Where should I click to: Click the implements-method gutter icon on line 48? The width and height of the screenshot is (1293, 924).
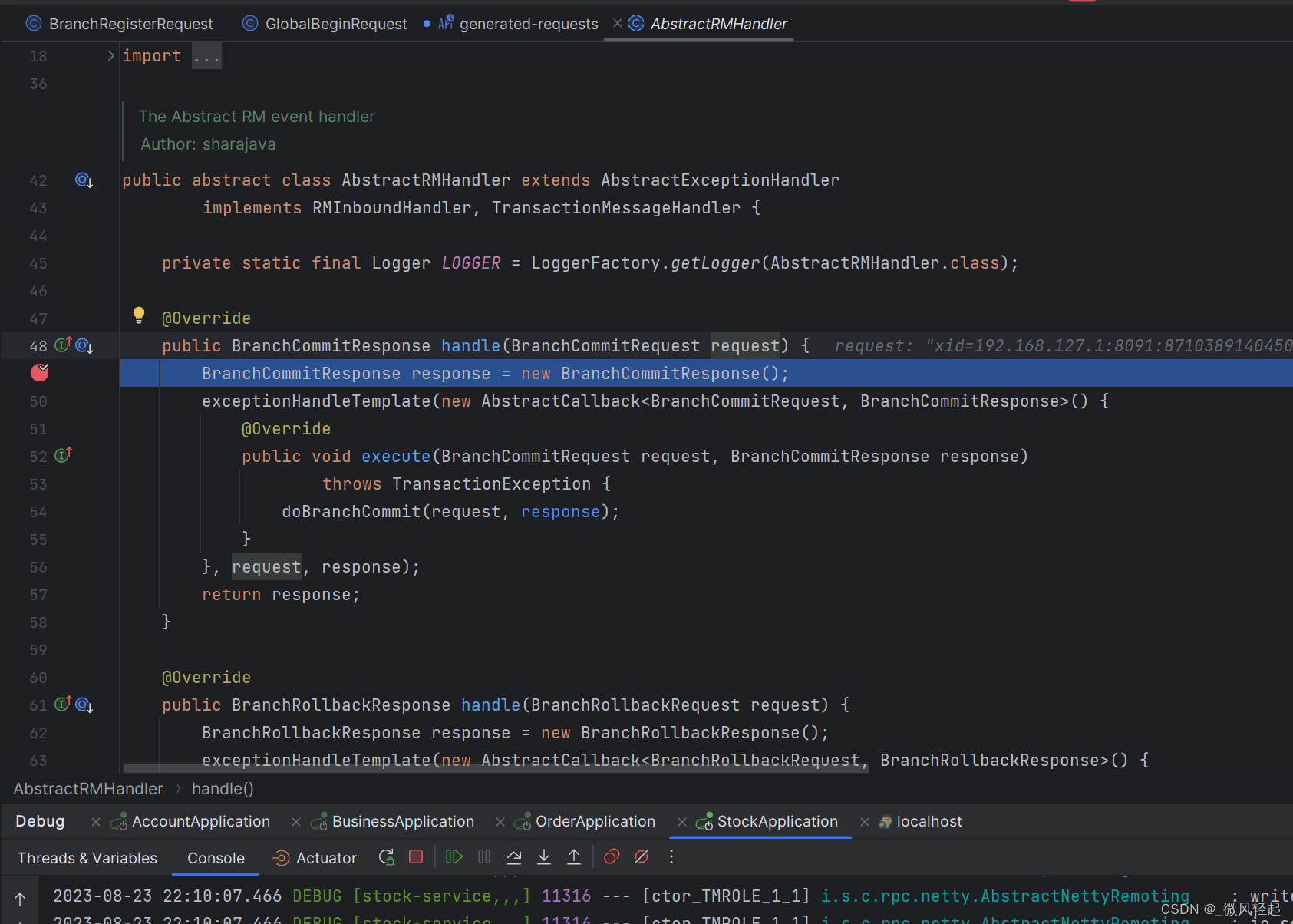[x=63, y=345]
